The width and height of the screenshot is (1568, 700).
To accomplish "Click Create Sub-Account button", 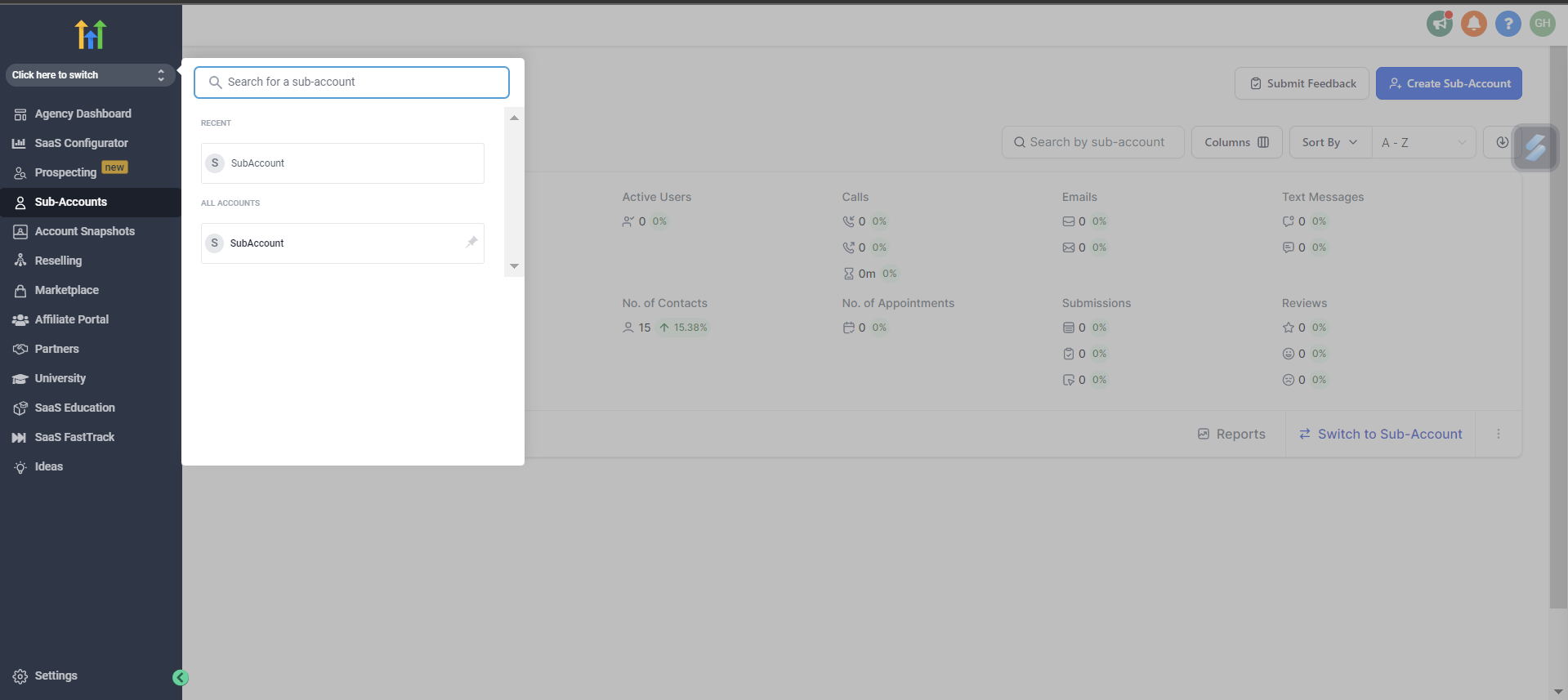I will [1449, 83].
